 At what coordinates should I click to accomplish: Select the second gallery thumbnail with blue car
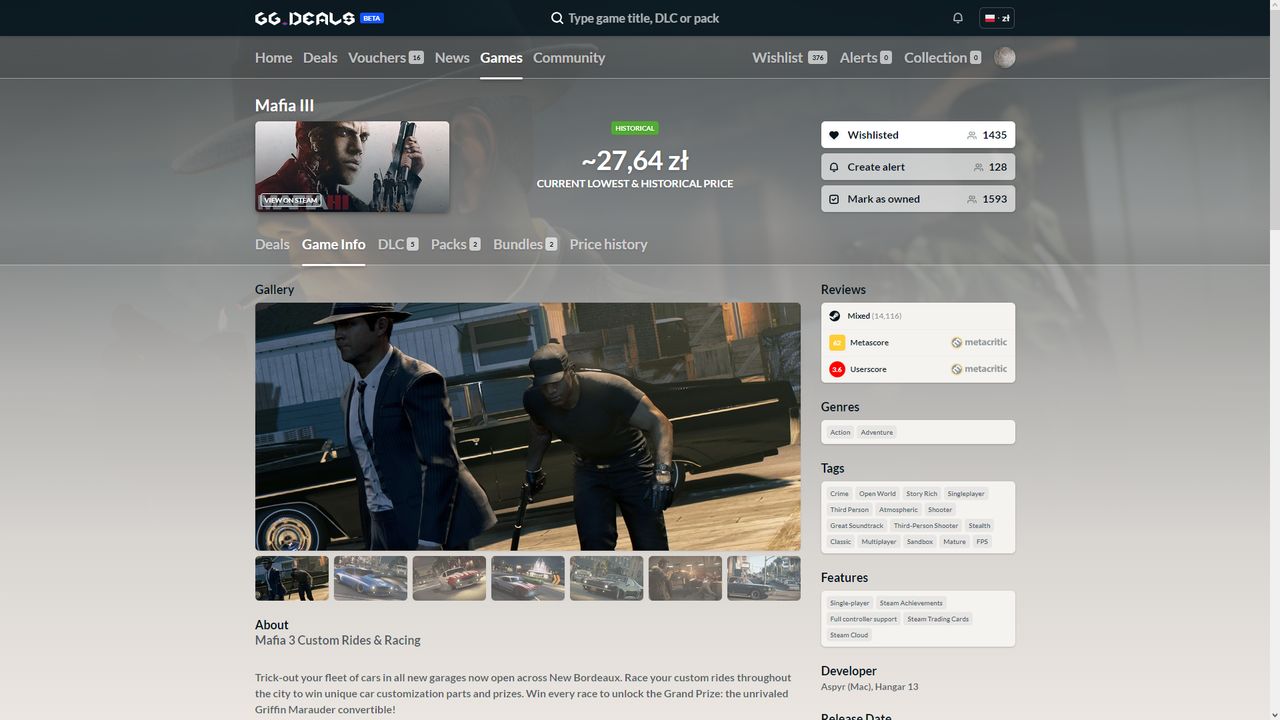[x=370, y=578]
